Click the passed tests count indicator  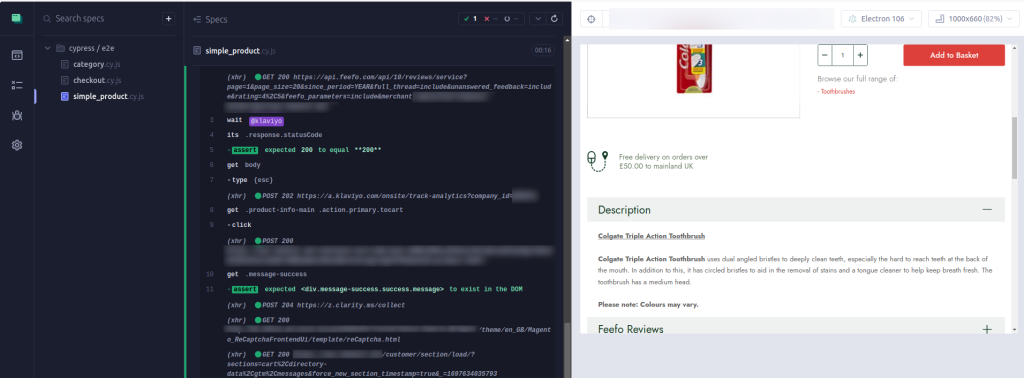(470, 19)
